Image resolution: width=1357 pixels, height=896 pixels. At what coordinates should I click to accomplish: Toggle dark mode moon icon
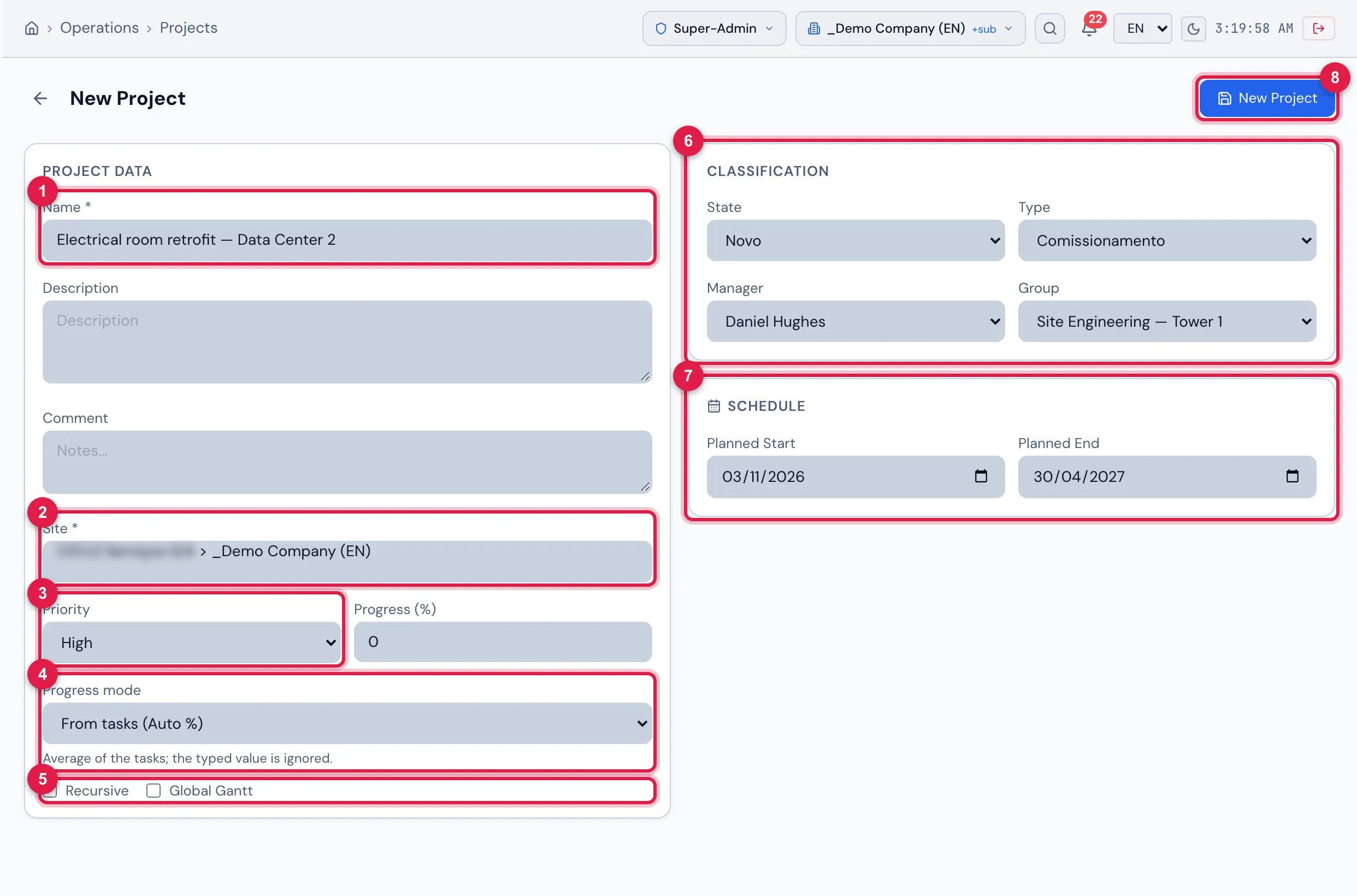tap(1193, 28)
